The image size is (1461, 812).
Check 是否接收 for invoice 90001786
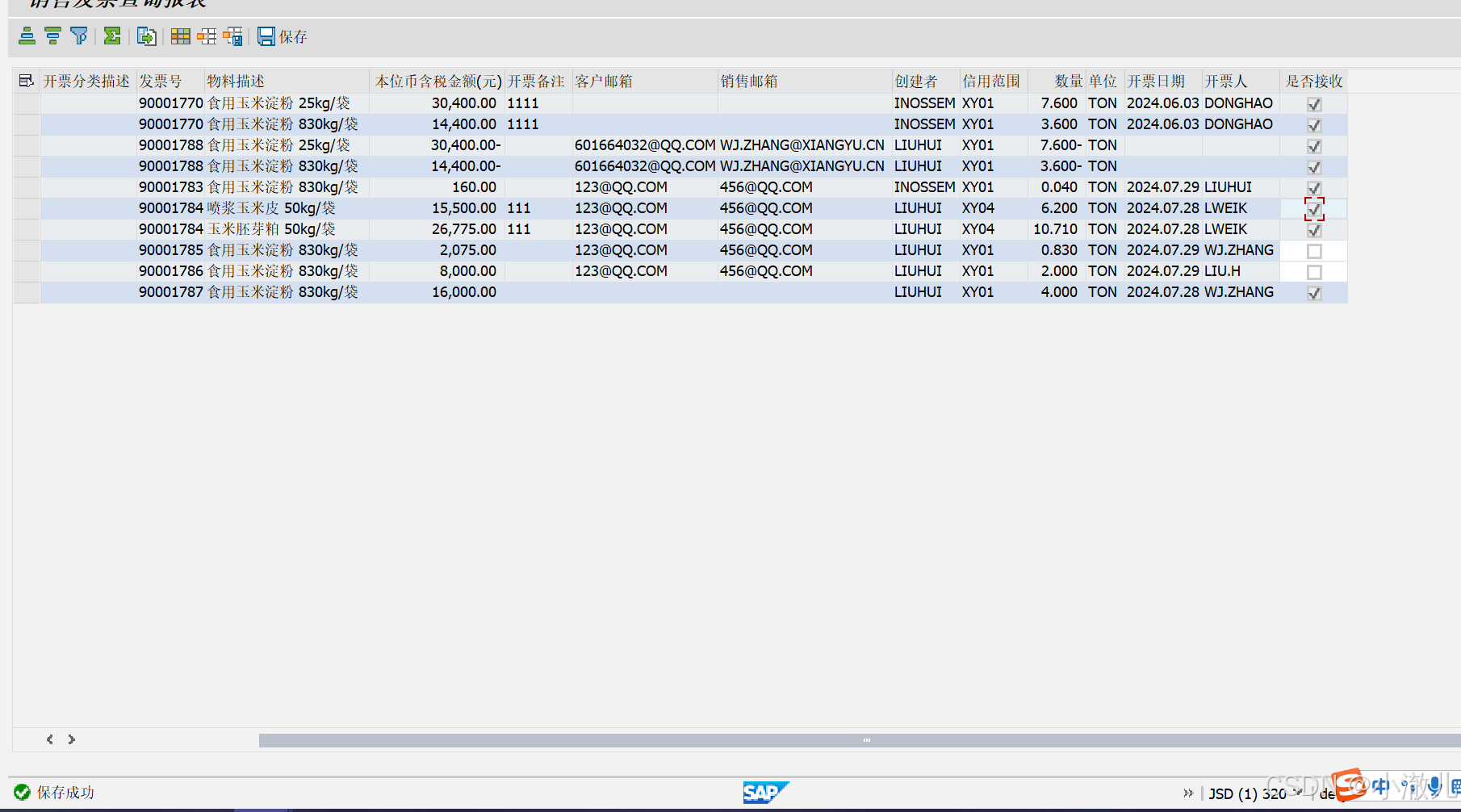pos(1313,271)
